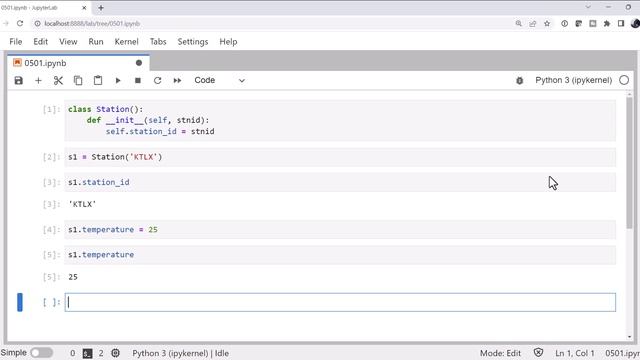Open the Run menu
Image resolution: width=640 pixels, height=360 pixels.
[x=96, y=42]
